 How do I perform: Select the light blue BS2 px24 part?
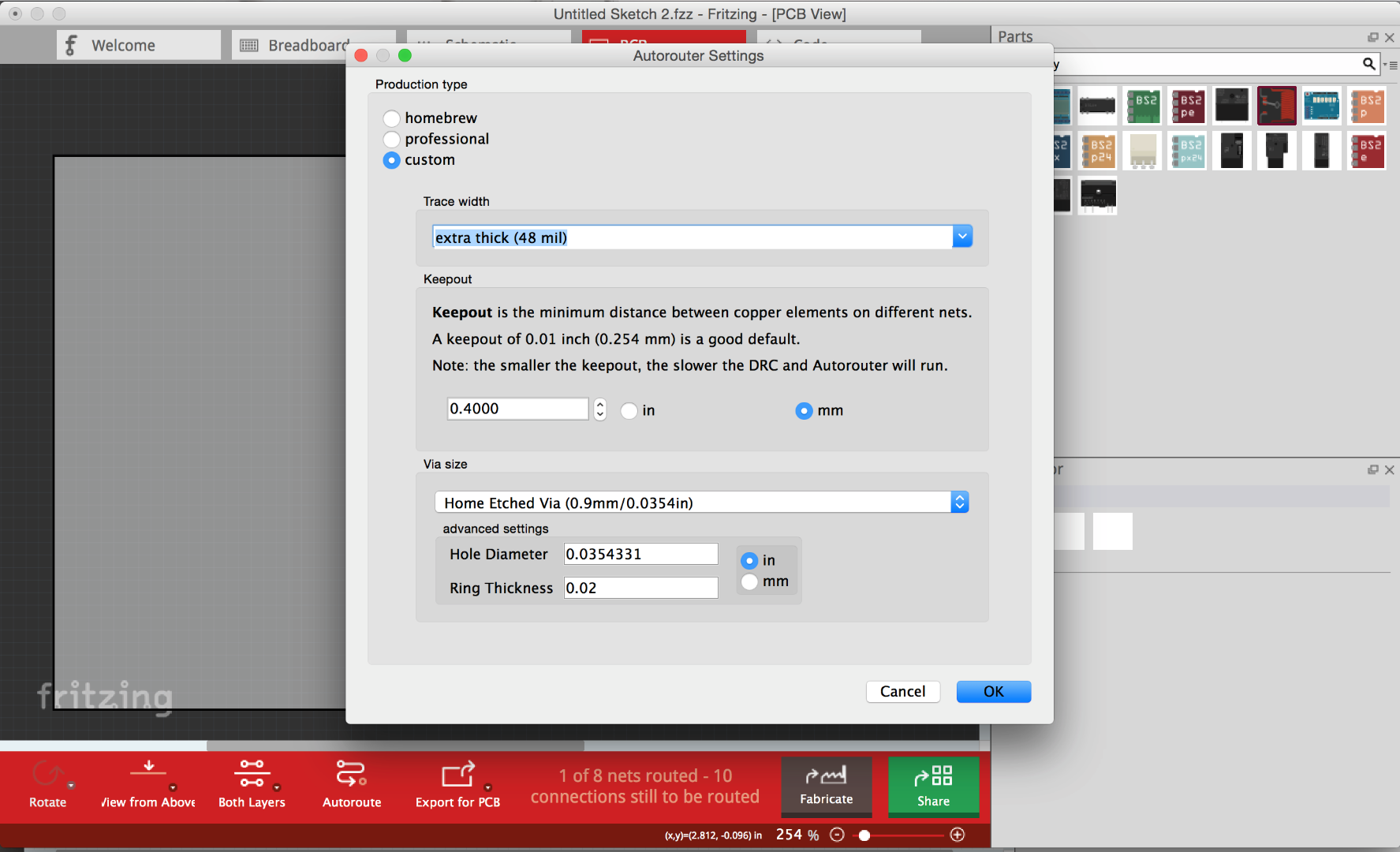tap(1188, 151)
